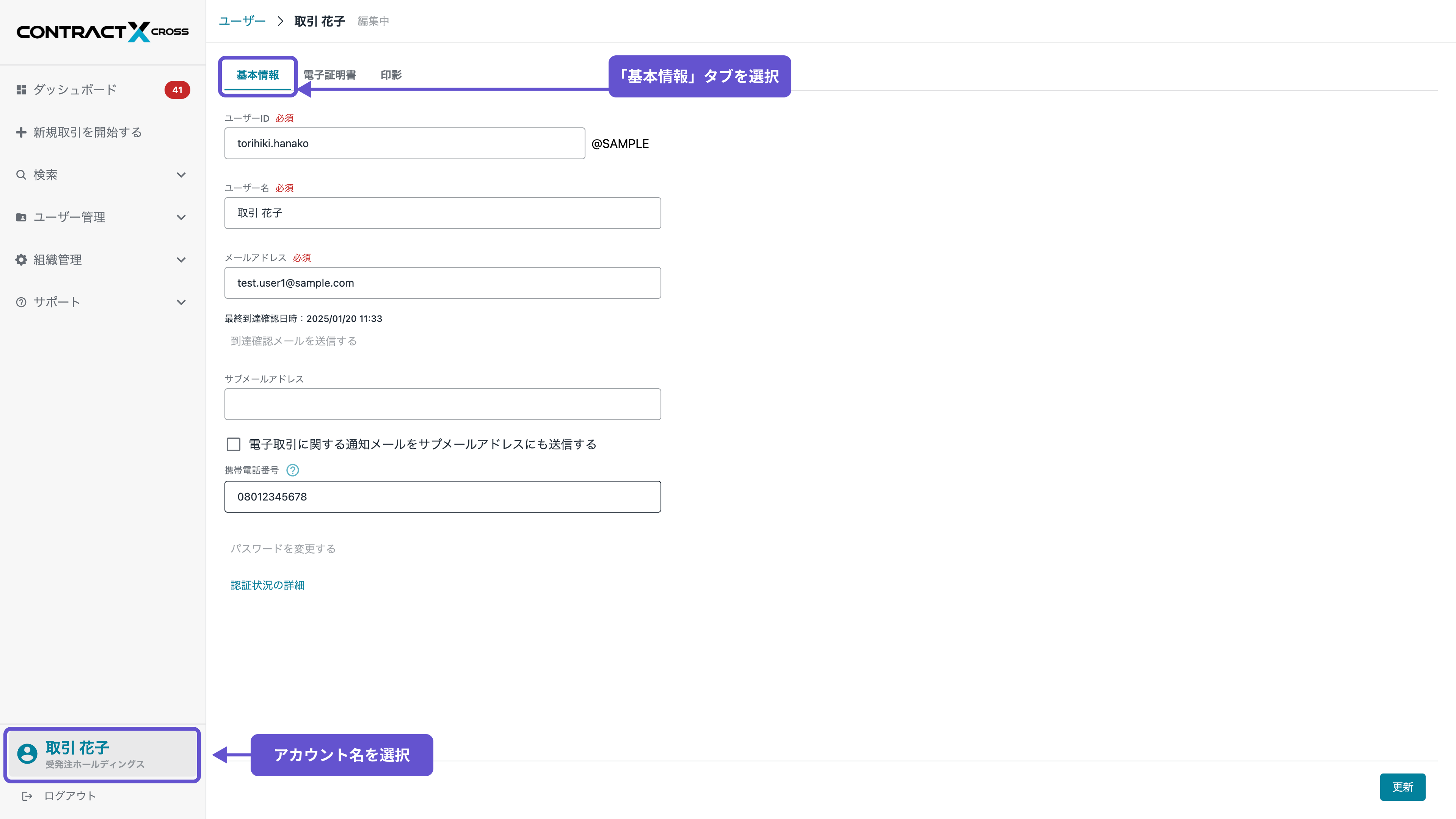Click the organization management gear icon
The height and width of the screenshot is (819, 1456).
21,259
